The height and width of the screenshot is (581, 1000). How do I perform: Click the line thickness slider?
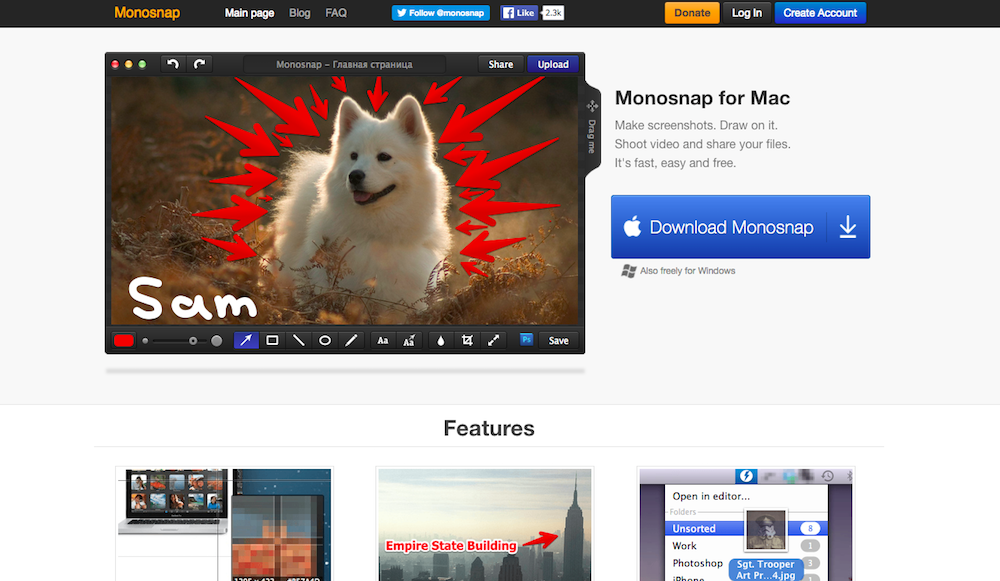point(182,340)
